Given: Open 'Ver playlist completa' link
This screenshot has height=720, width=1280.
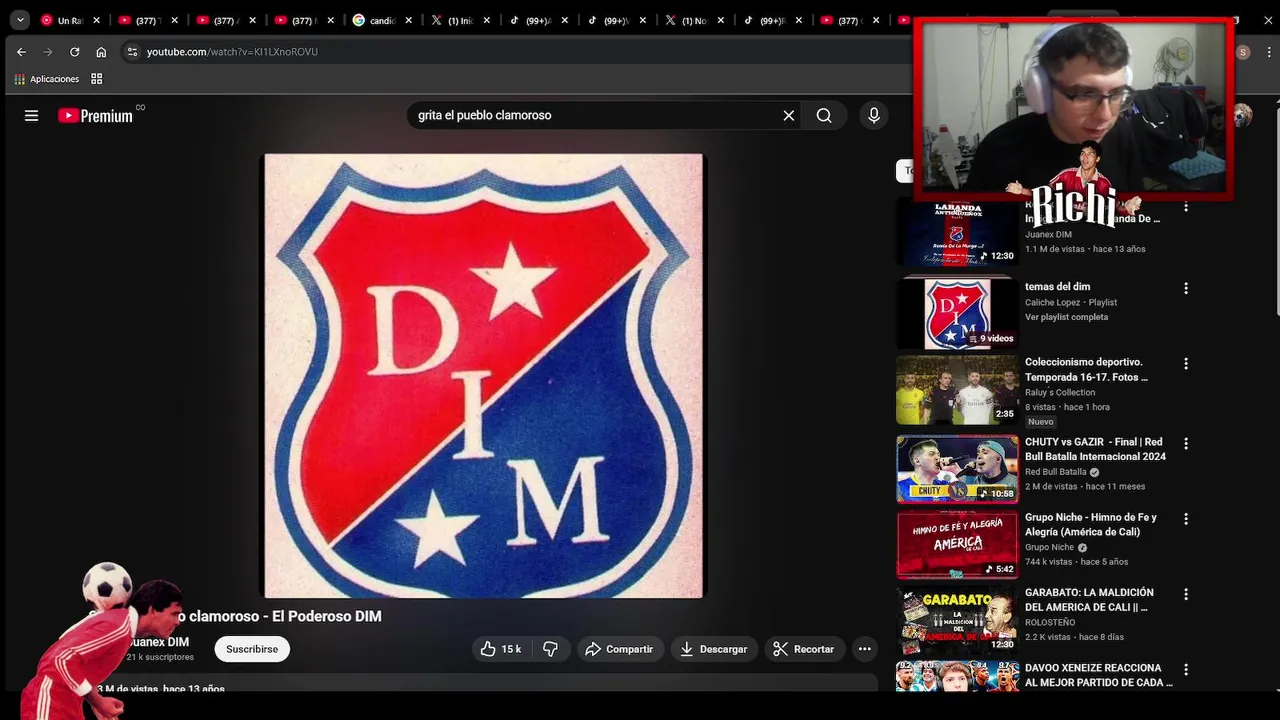Looking at the screenshot, I should click(1066, 317).
